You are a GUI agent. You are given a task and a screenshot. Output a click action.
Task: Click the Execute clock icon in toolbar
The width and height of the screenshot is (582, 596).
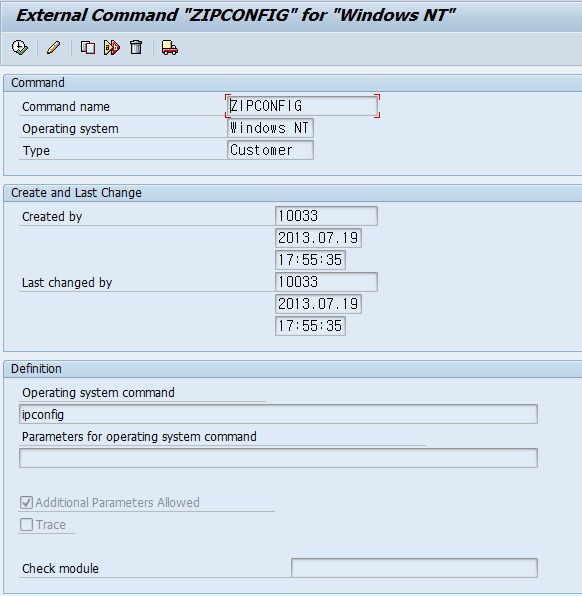[x=19, y=48]
